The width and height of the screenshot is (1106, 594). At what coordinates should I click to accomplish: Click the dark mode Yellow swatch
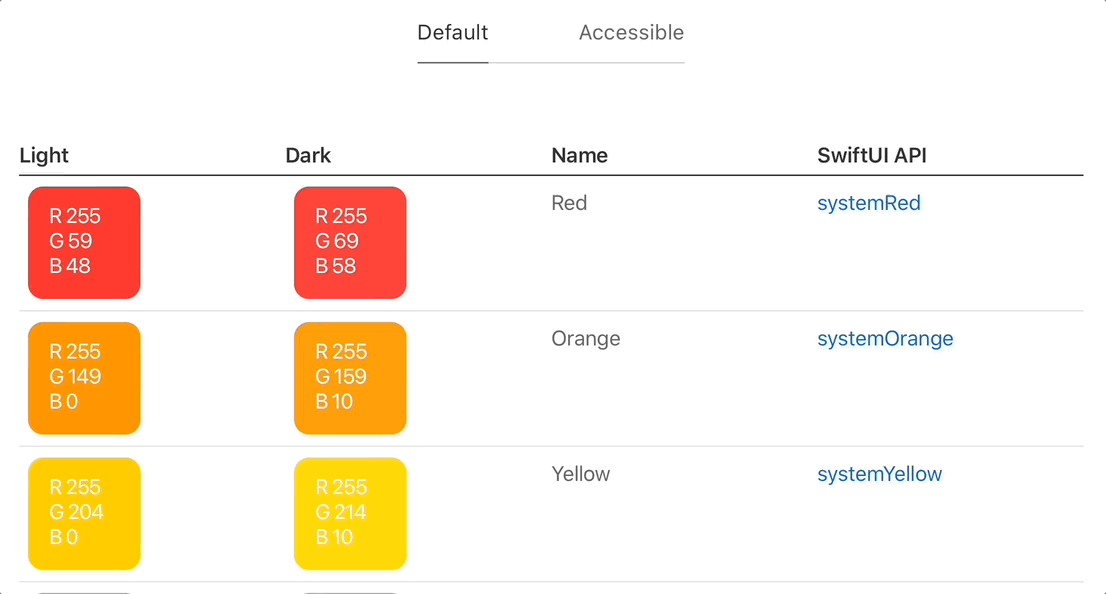[350, 513]
